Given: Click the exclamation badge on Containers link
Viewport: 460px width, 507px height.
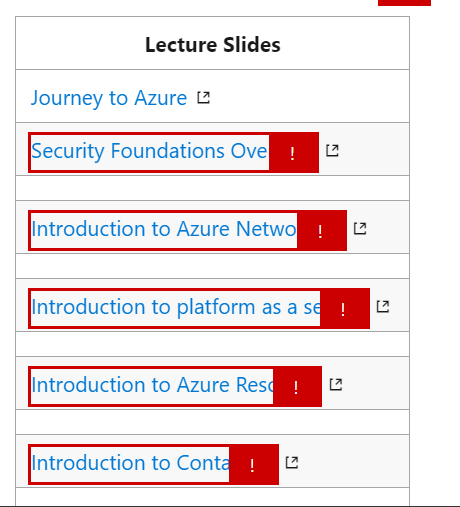Looking at the screenshot, I should (x=254, y=465).
